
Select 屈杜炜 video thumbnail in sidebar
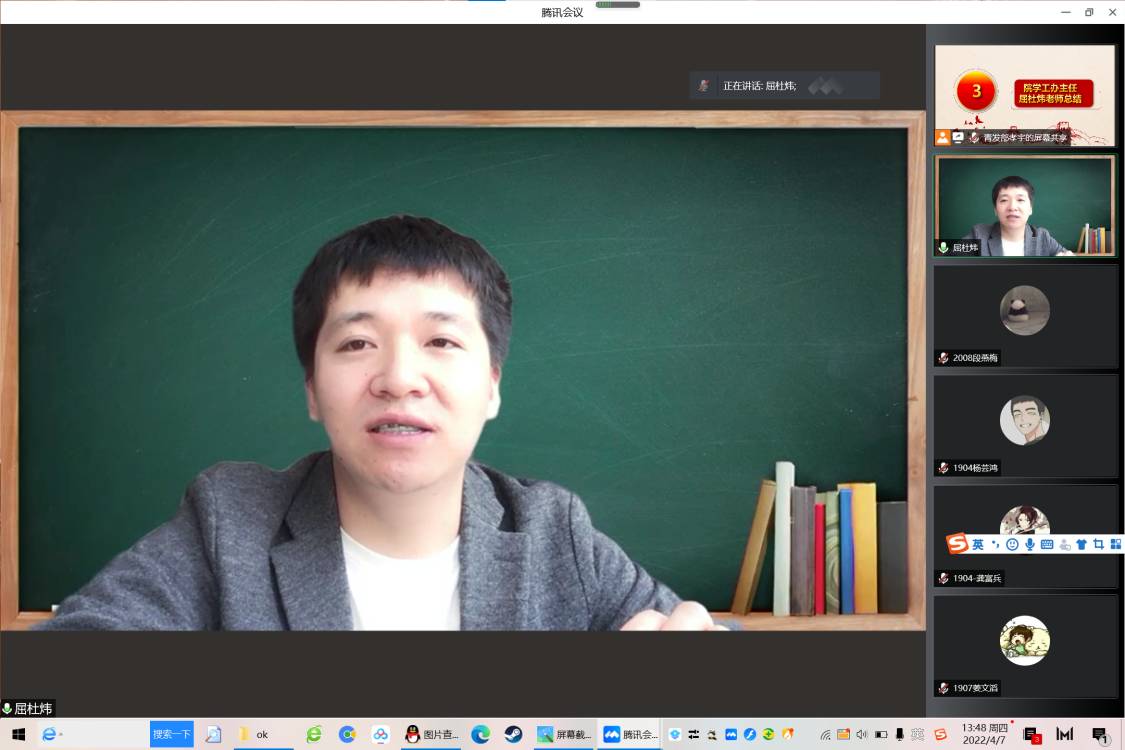[x=1025, y=206]
